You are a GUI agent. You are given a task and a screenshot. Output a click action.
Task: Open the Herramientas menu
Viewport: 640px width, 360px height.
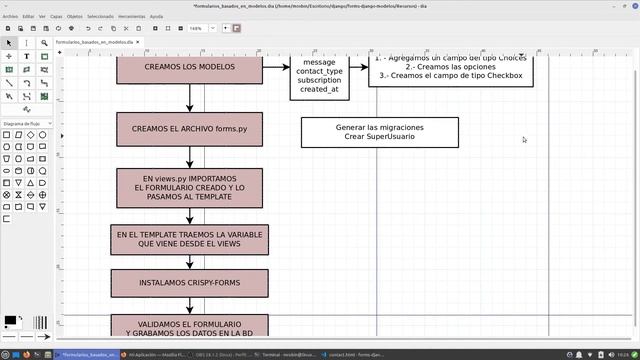coord(131,17)
